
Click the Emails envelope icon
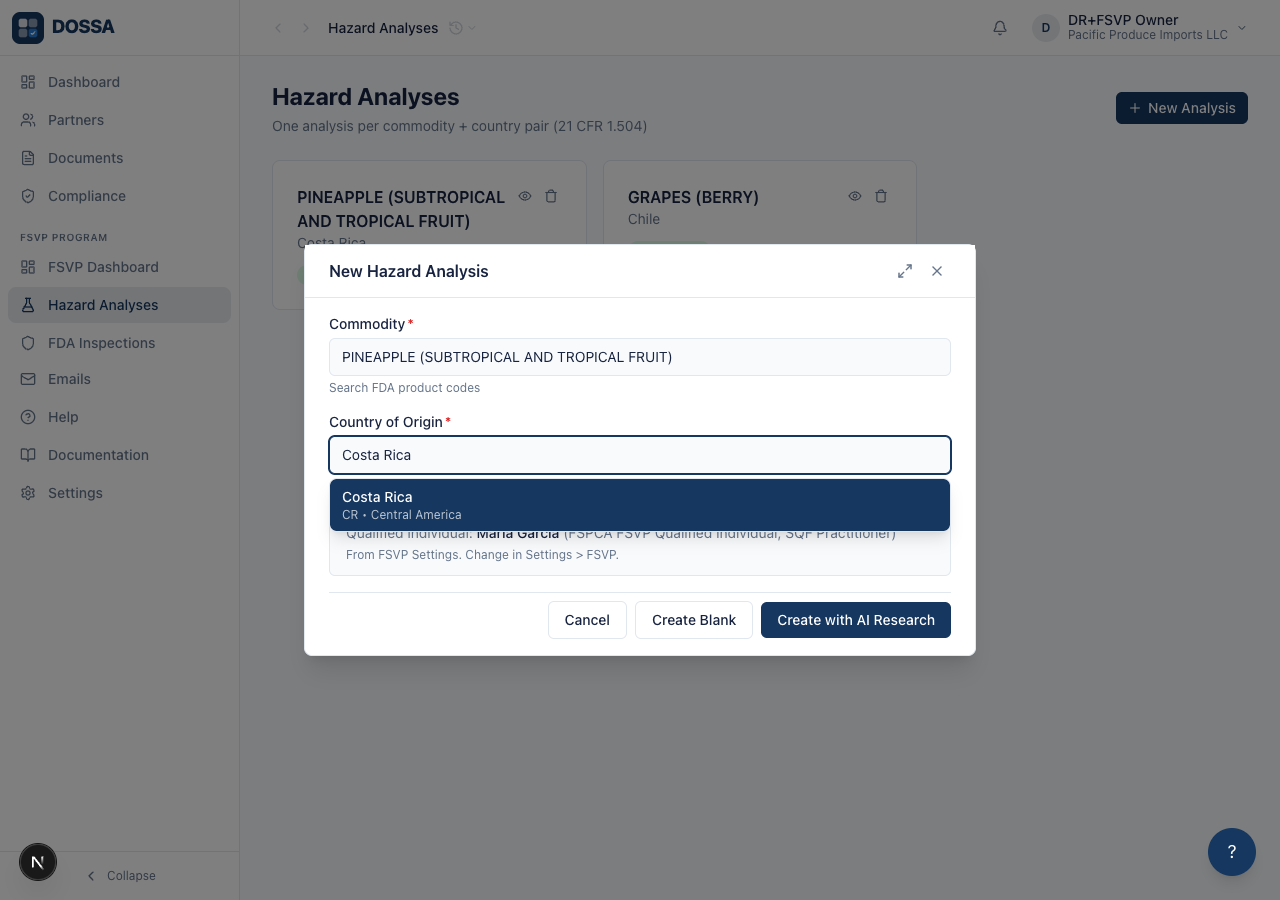[x=28, y=379]
